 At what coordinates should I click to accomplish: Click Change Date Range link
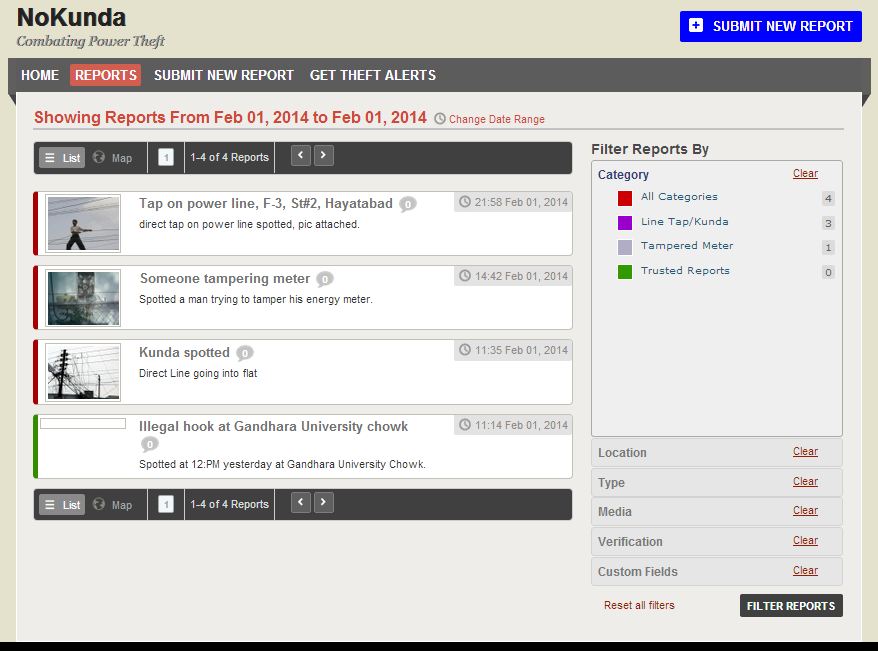497,119
